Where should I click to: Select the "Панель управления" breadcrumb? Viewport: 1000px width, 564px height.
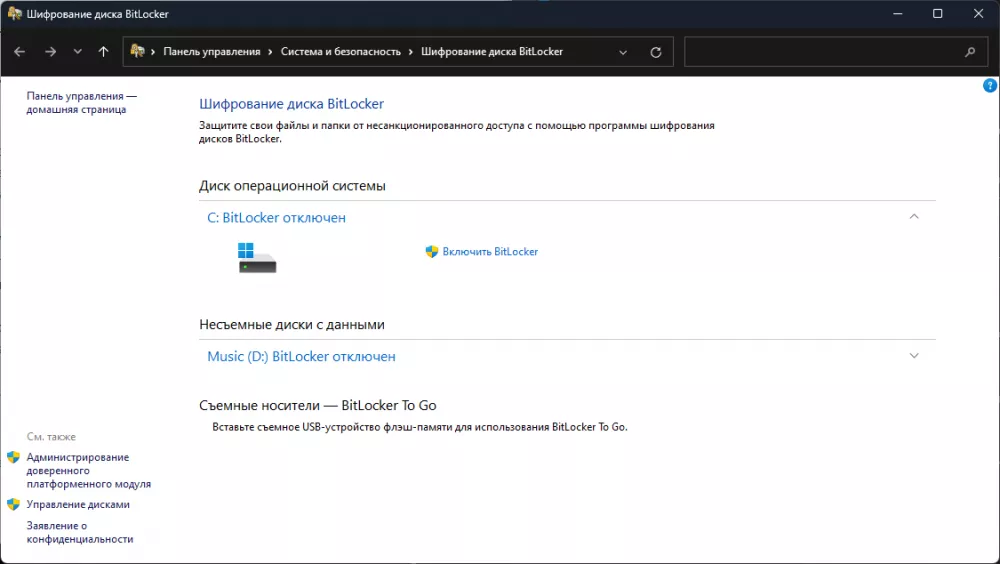click(211, 52)
